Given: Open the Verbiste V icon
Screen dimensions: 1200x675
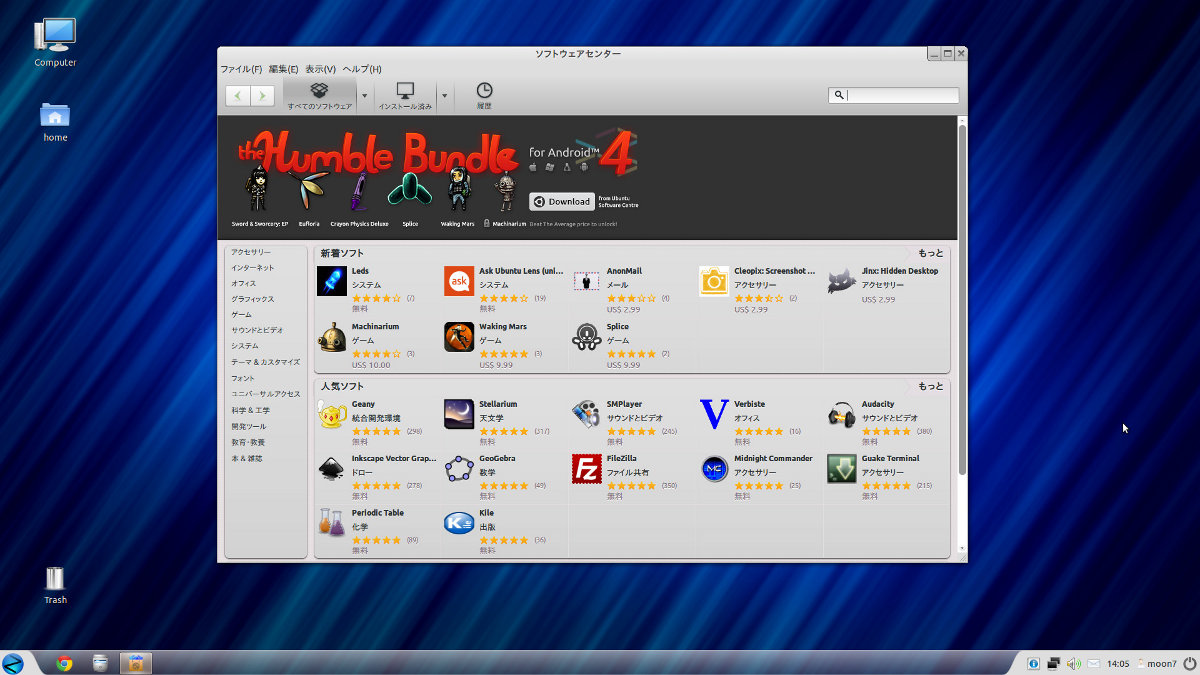Looking at the screenshot, I should click(x=714, y=414).
